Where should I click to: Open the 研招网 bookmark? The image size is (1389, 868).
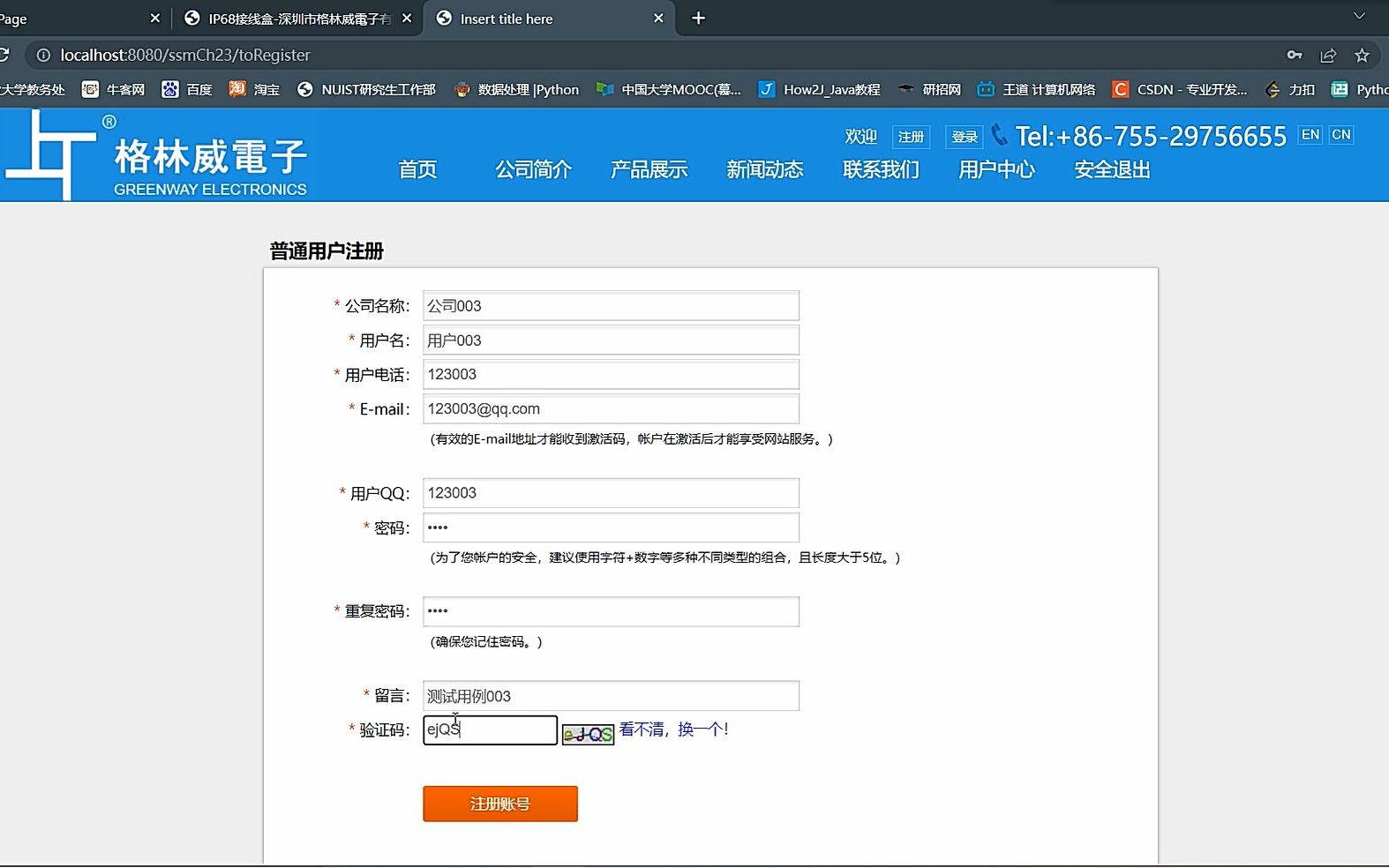click(x=929, y=89)
